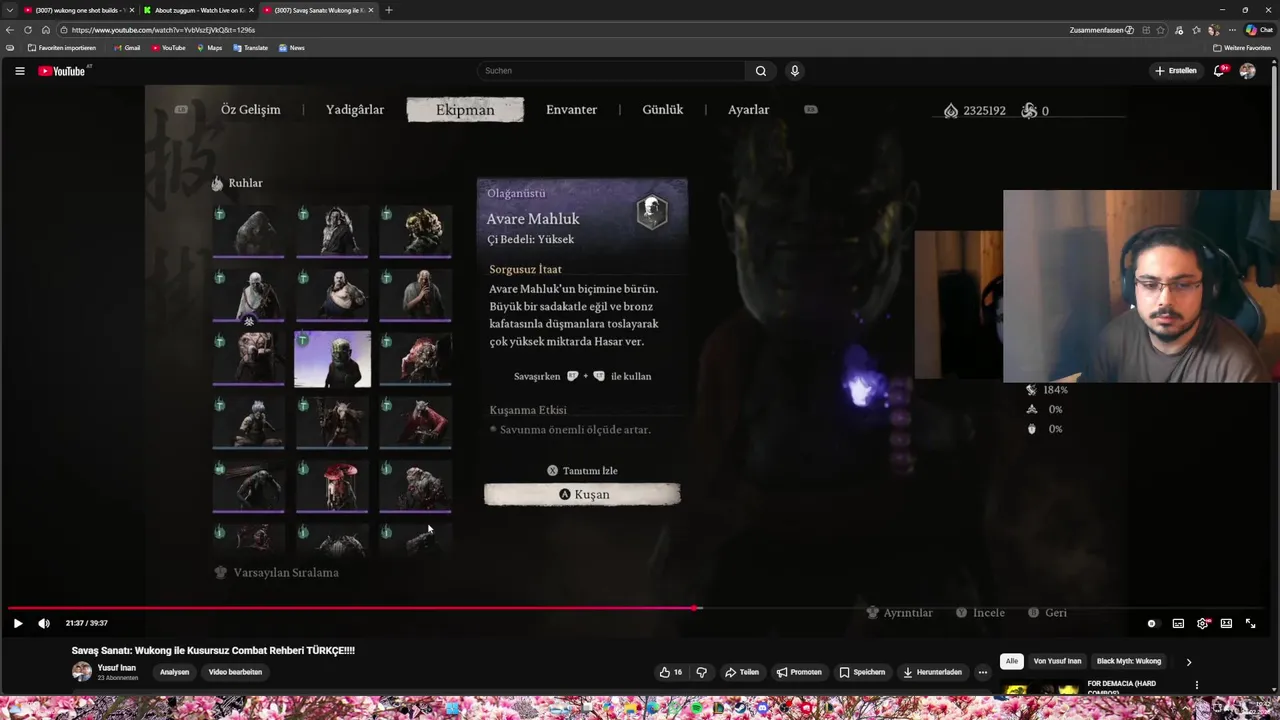Click the YouTube search magnifier button
Viewport: 1280px width, 720px height.
[760, 71]
